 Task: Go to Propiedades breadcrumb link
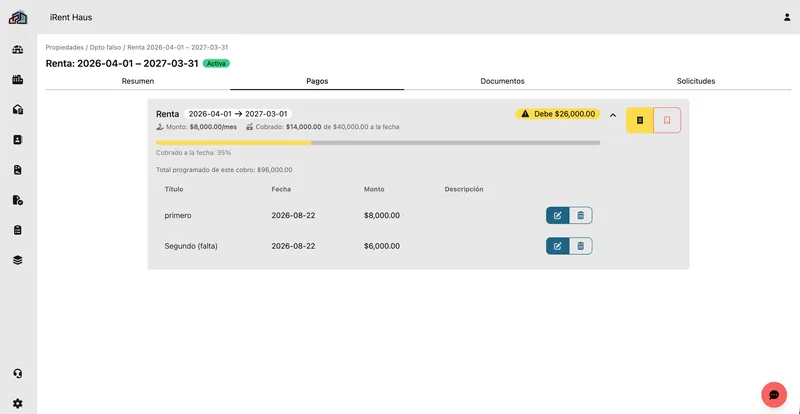(x=64, y=47)
